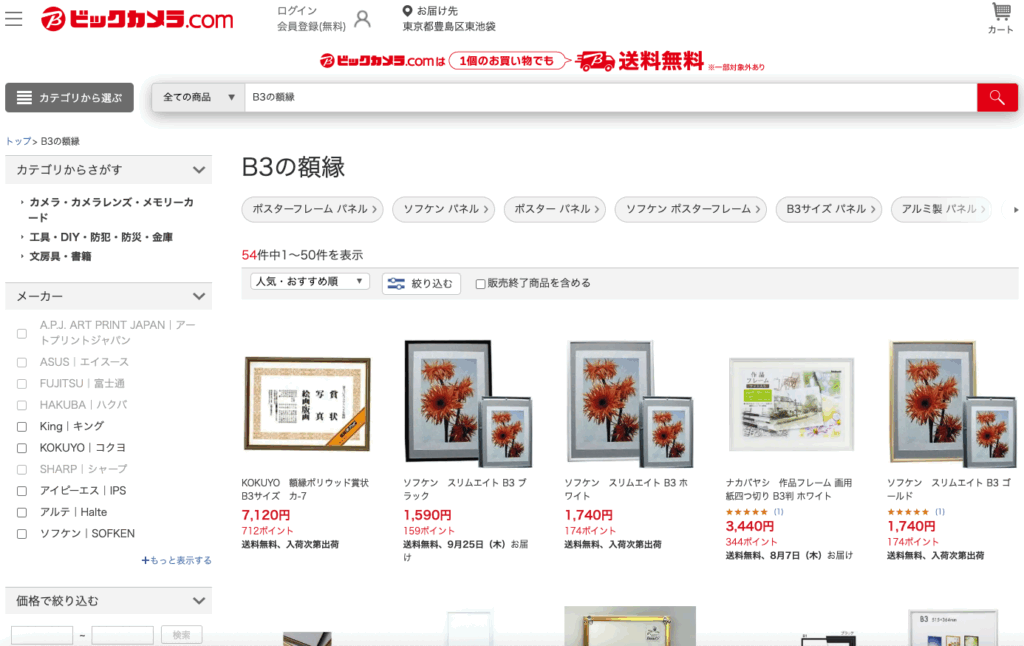Viewport: 1024px width, 646px height.
Task: Click the 絞り込む filter icon button
Action: click(421, 283)
